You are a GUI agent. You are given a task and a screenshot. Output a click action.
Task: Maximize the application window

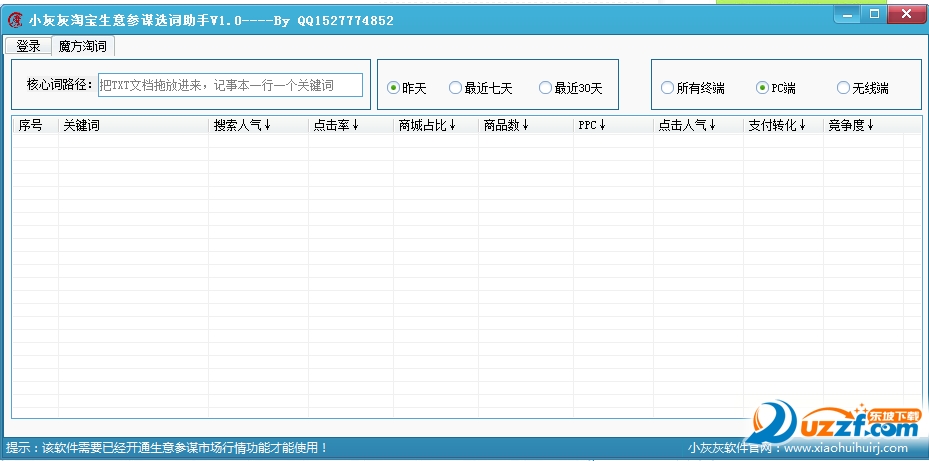[x=874, y=14]
